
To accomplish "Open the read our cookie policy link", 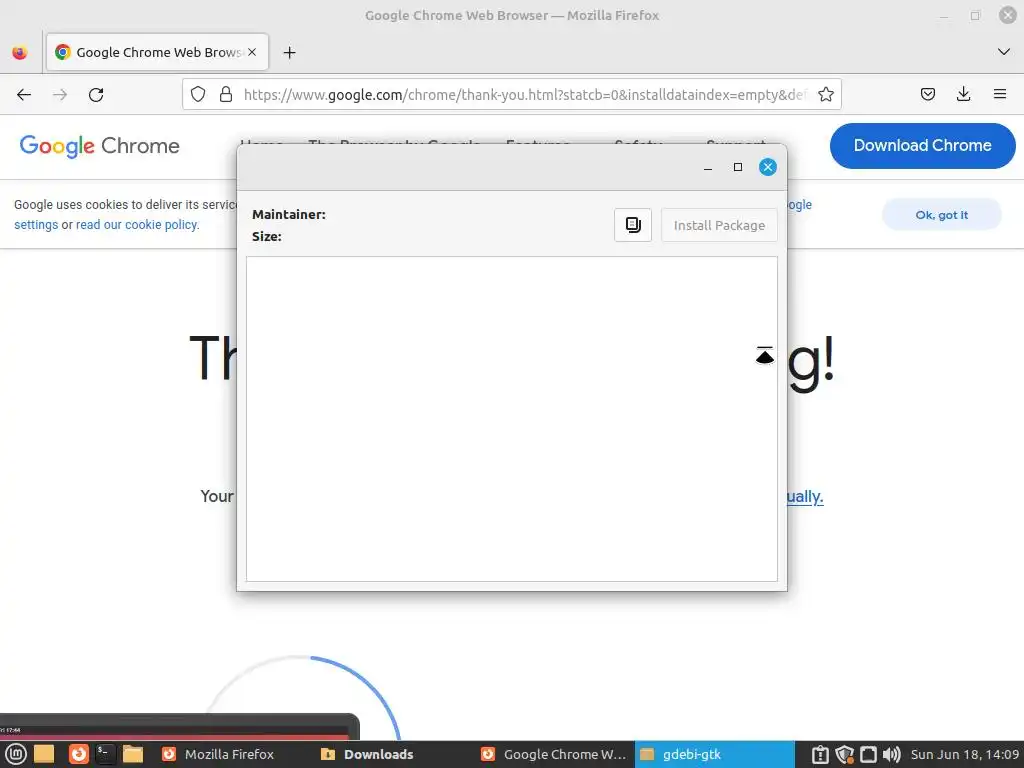I will coord(137,225).
